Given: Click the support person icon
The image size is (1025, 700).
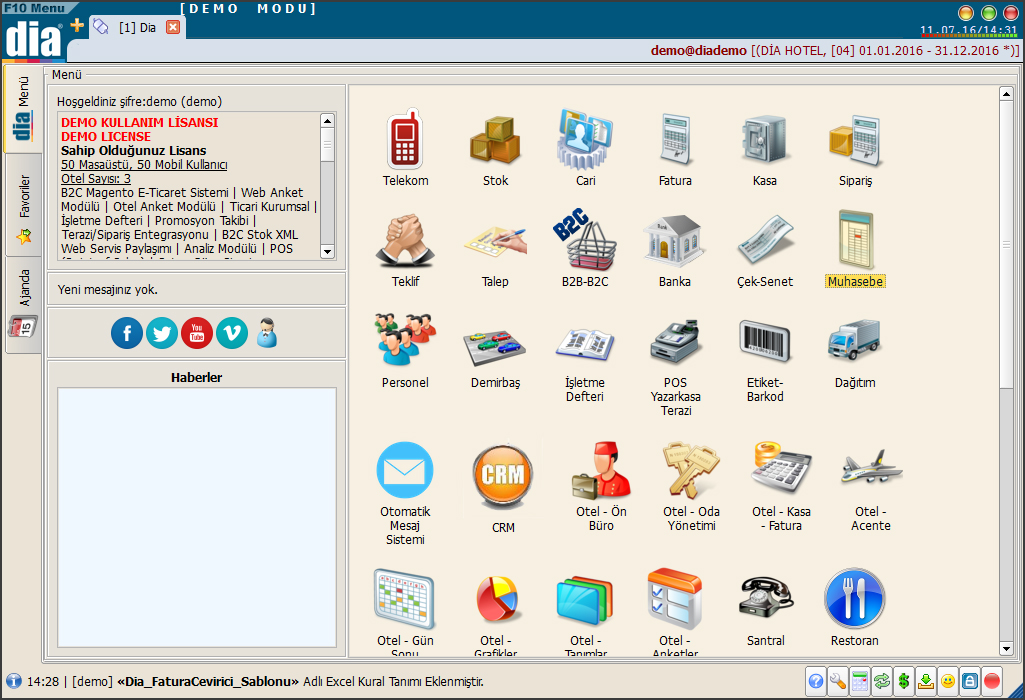Looking at the screenshot, I should pyautogui.click(x=267, y=333).
